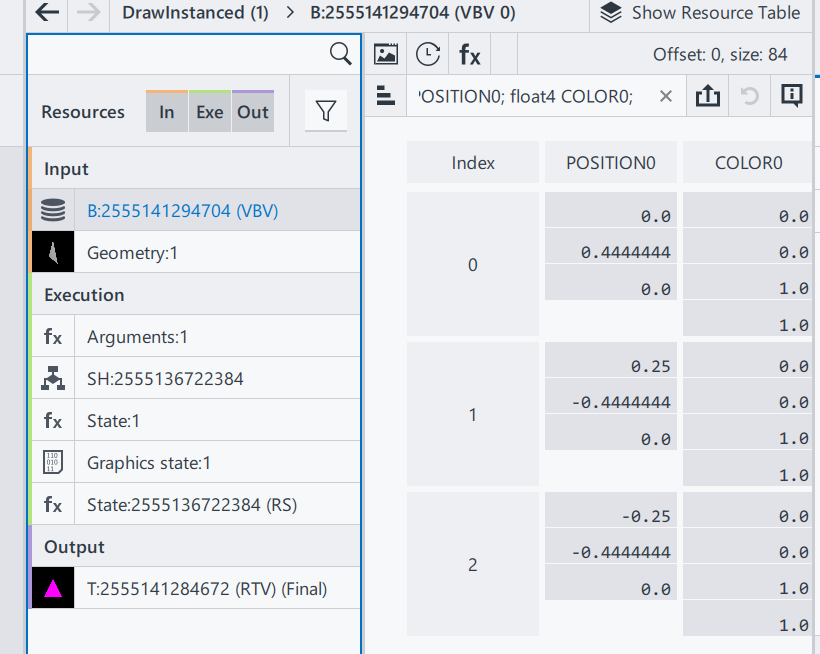This screenshot has width=820, height=654.
Task: Open the resource filter funnel
Action: (325, 112)
